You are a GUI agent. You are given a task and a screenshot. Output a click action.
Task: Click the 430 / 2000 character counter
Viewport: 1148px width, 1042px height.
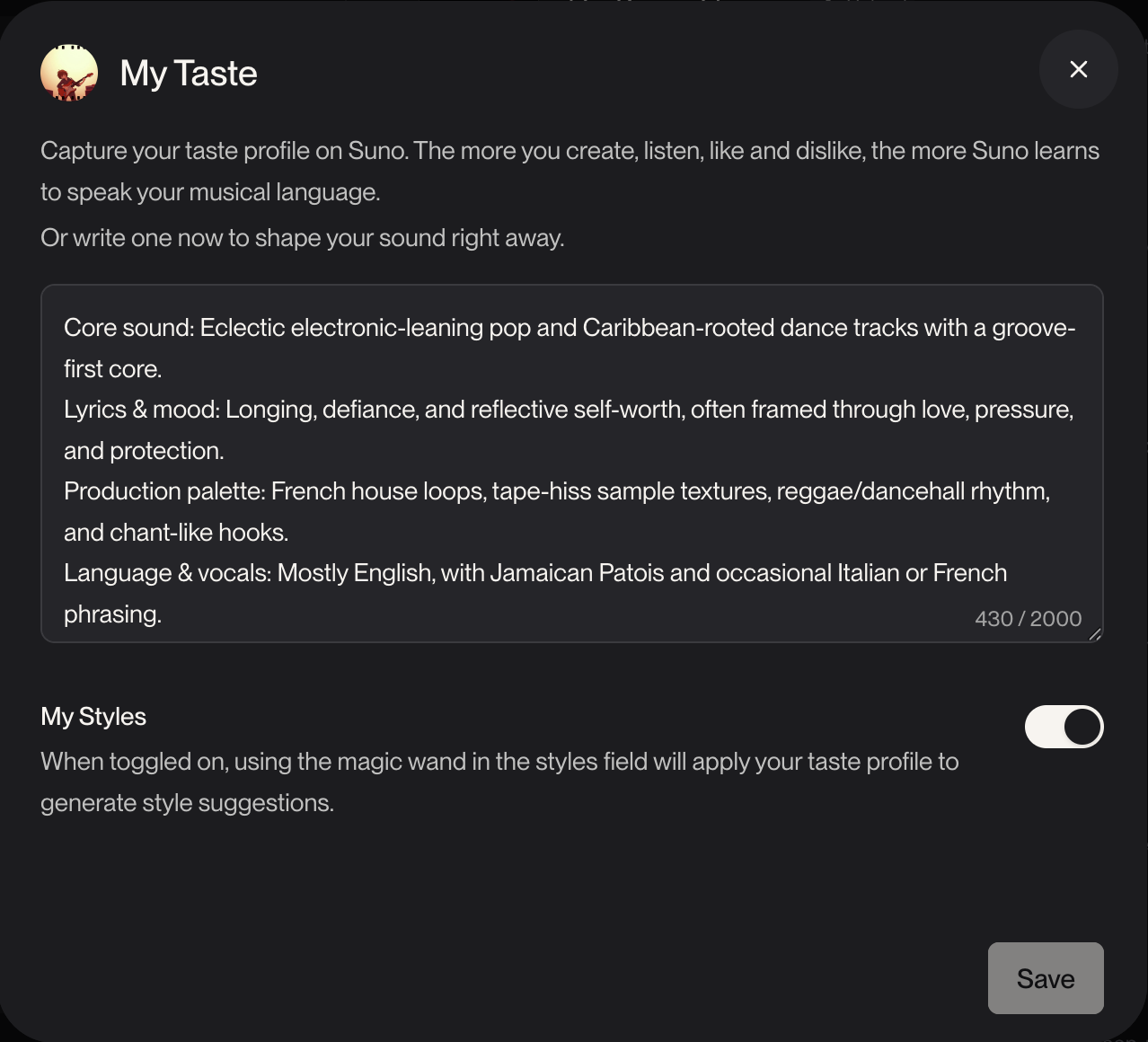pos(1028,619)
